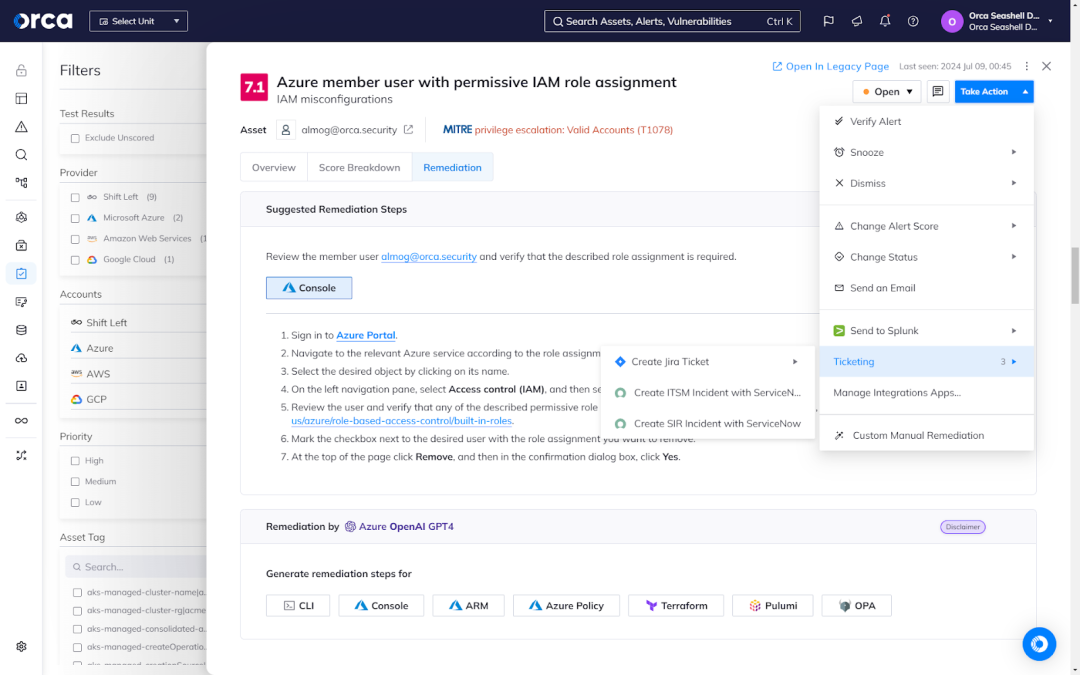
Task: Open the dashboard layout sidebar icon
Action: (21, 98)
